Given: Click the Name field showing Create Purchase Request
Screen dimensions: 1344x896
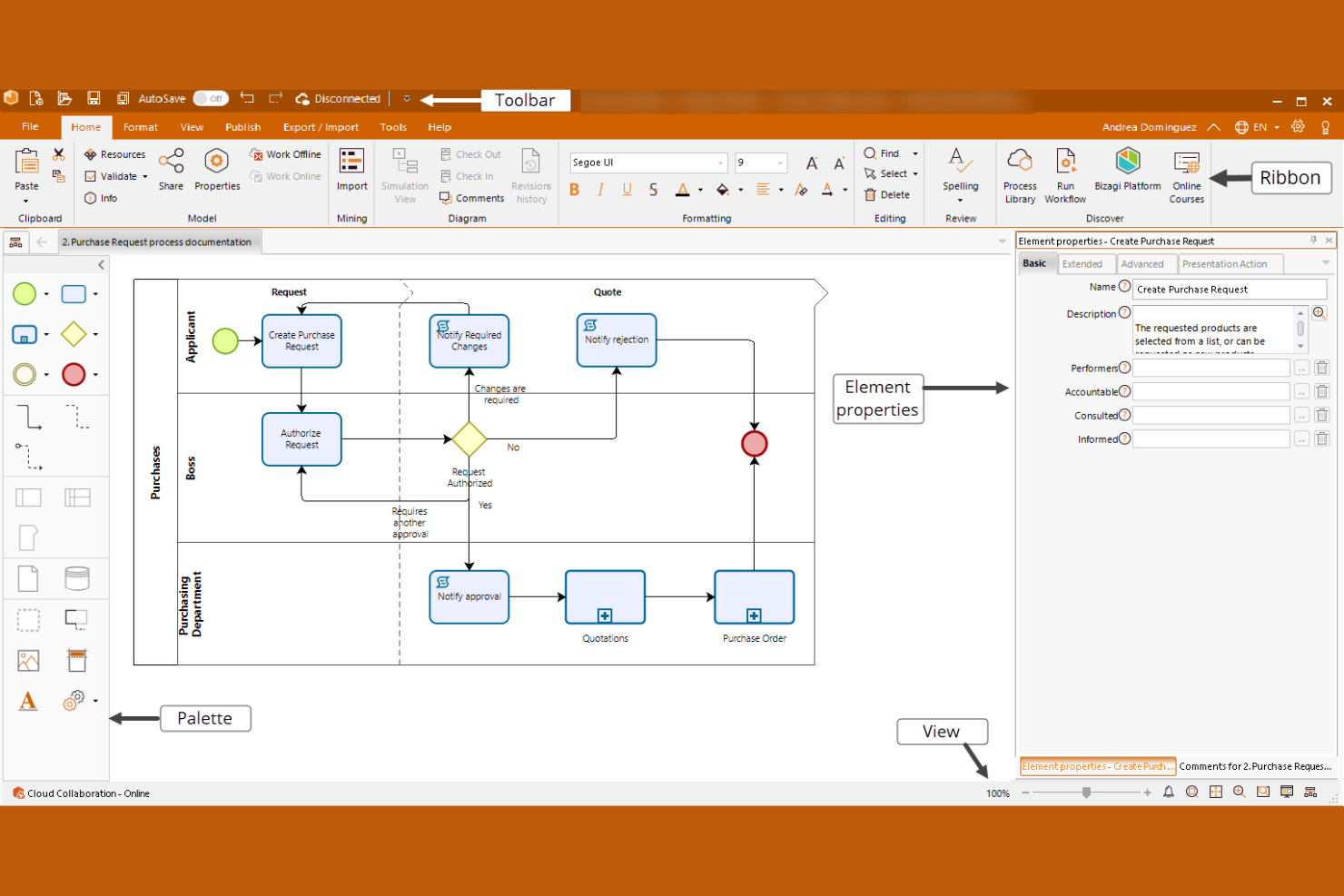Looking at the screenshot, I should click(1229, 289).
